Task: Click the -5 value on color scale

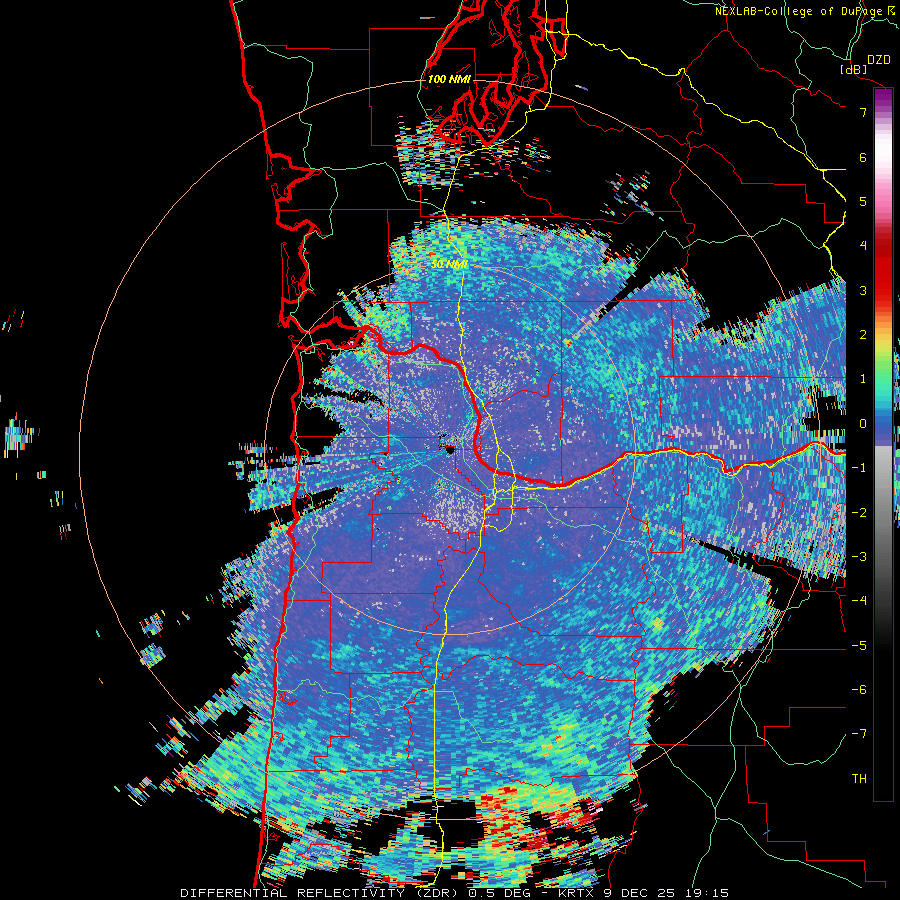Action: (x=859, y=645)
